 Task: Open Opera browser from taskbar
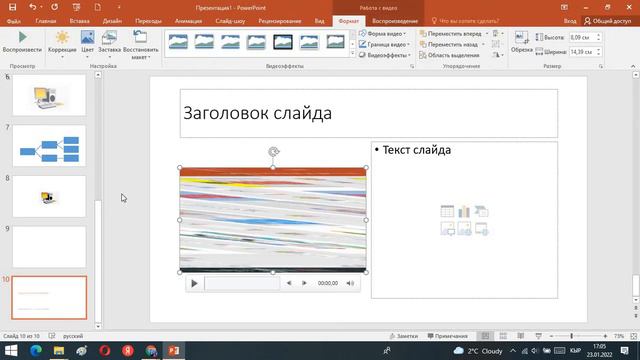105,351
